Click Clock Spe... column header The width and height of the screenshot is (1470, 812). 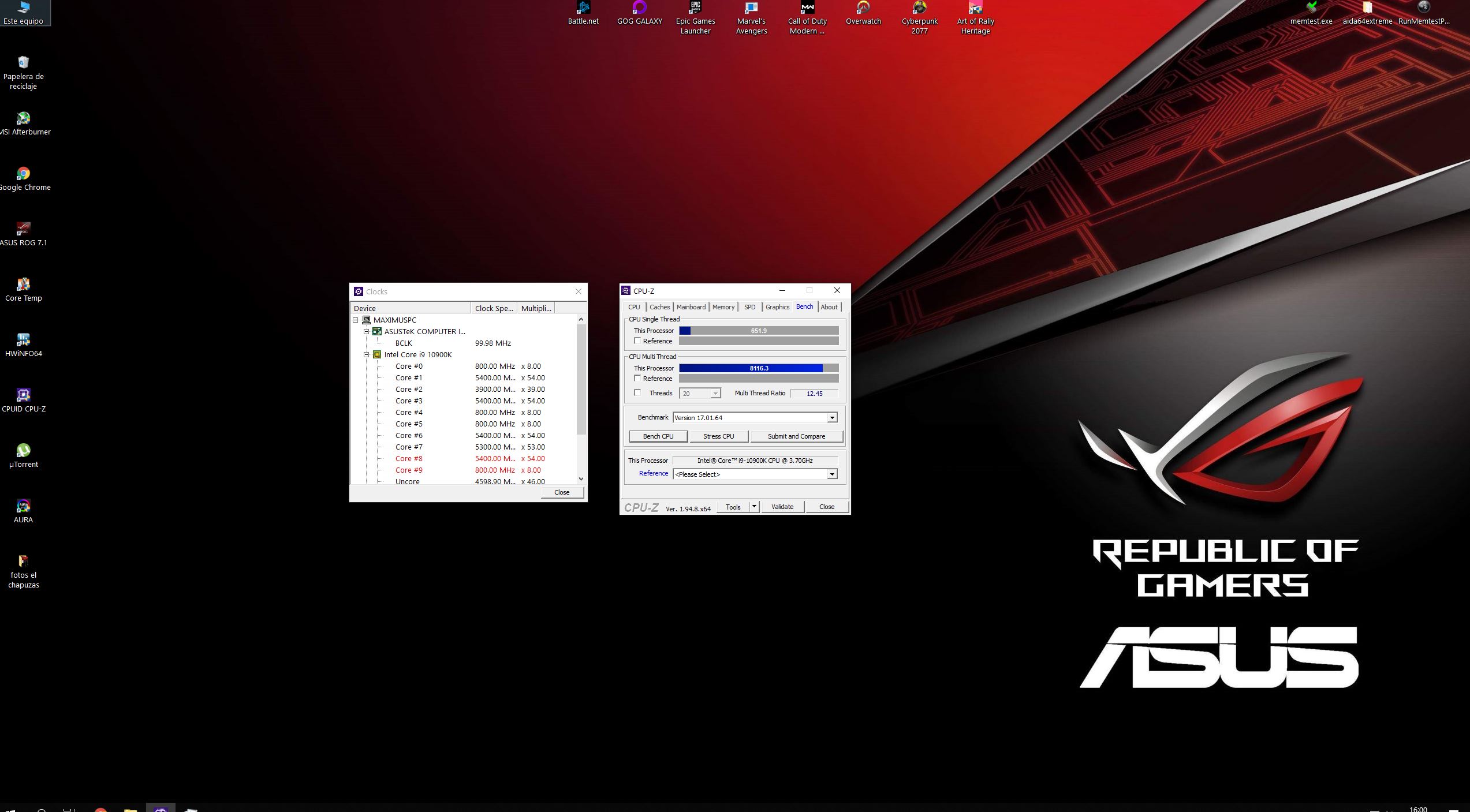pos(494,308)
